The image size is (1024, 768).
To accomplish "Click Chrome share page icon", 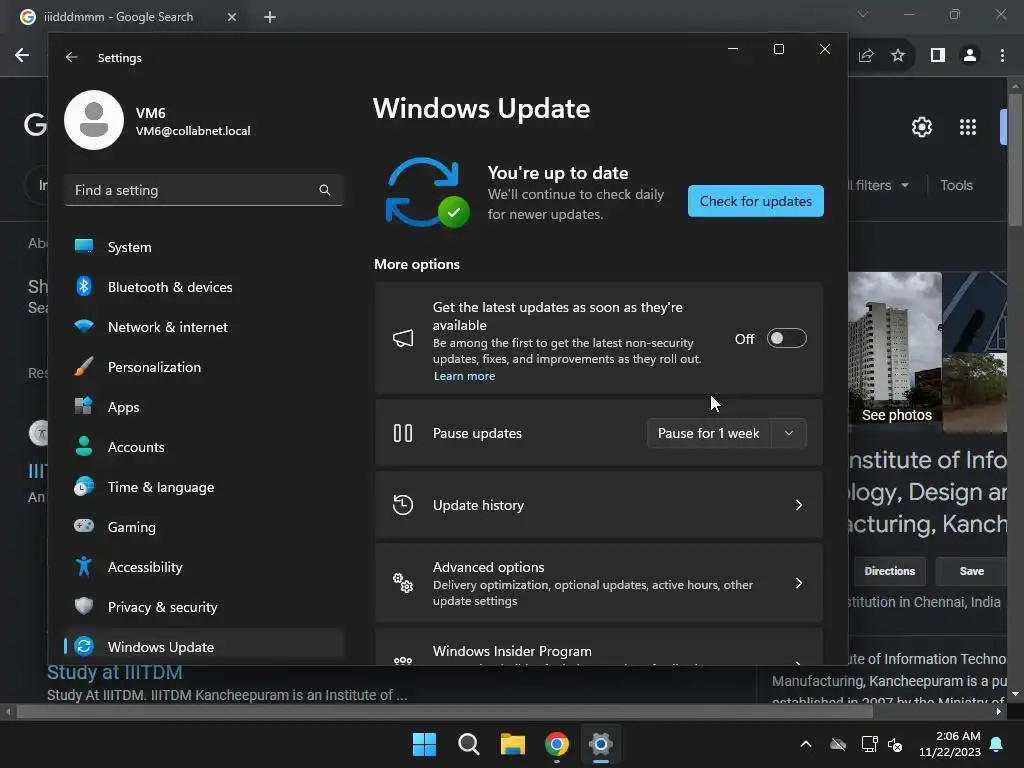I will [866, 56].
